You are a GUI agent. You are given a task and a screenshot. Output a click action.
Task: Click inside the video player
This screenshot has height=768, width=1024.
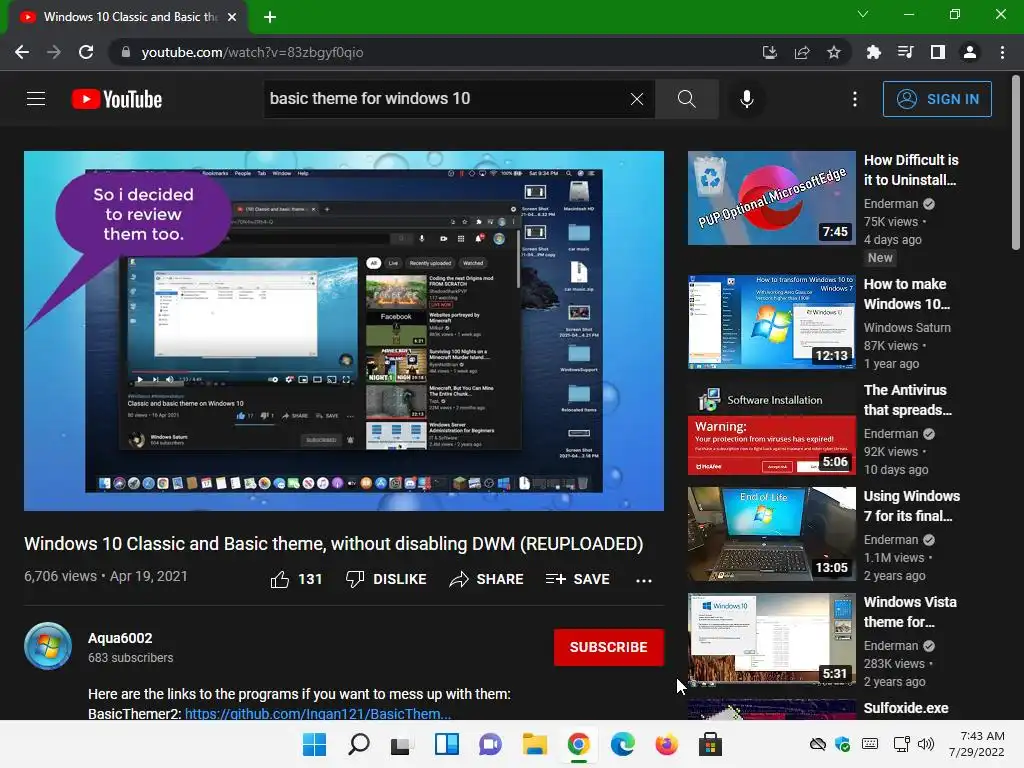tap(344, 331)
